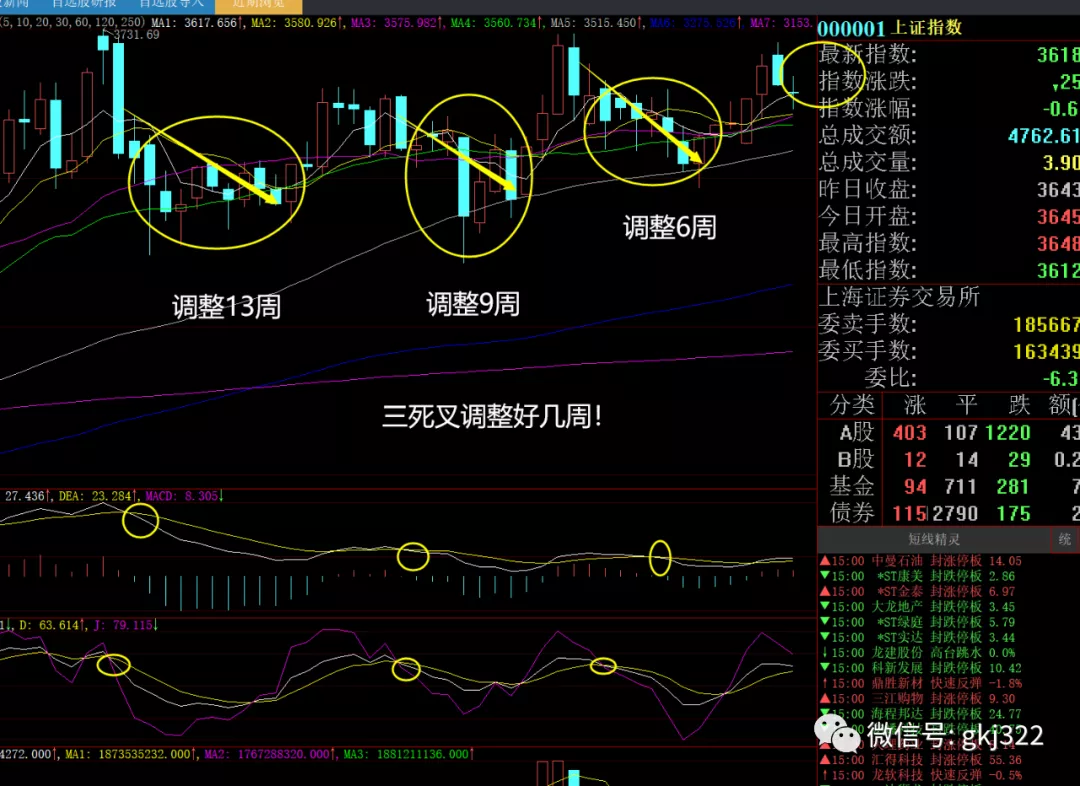This screenshot has height=786, width=1080.
Task: Click green down-triangle beside *ST康美
Action: [823, 577]
